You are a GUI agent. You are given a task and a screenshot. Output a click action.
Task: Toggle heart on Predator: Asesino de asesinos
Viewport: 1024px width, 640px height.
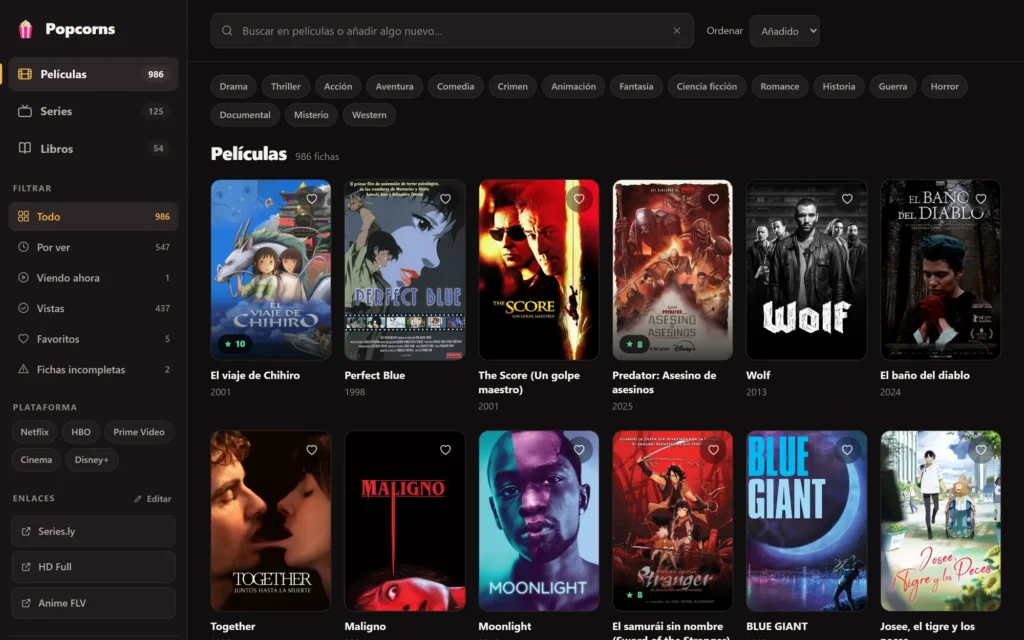tap(713, 199)
